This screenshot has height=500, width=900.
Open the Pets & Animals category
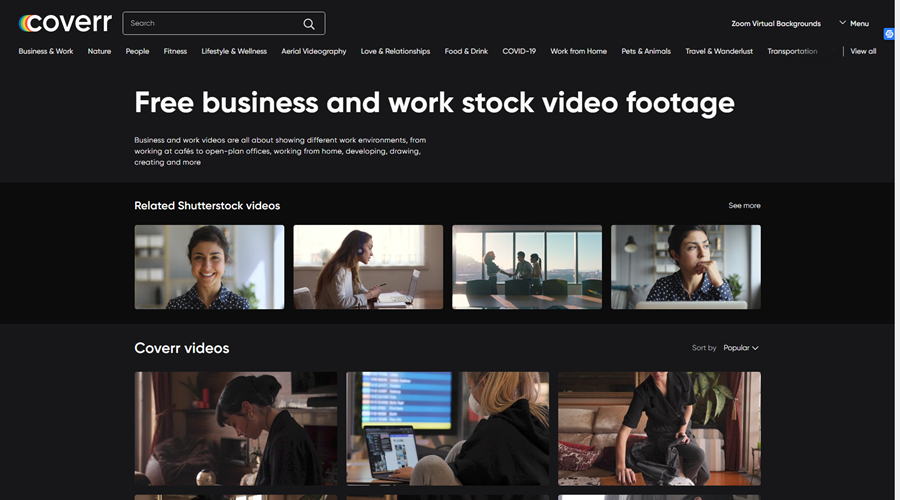click(x=646, y=51)
